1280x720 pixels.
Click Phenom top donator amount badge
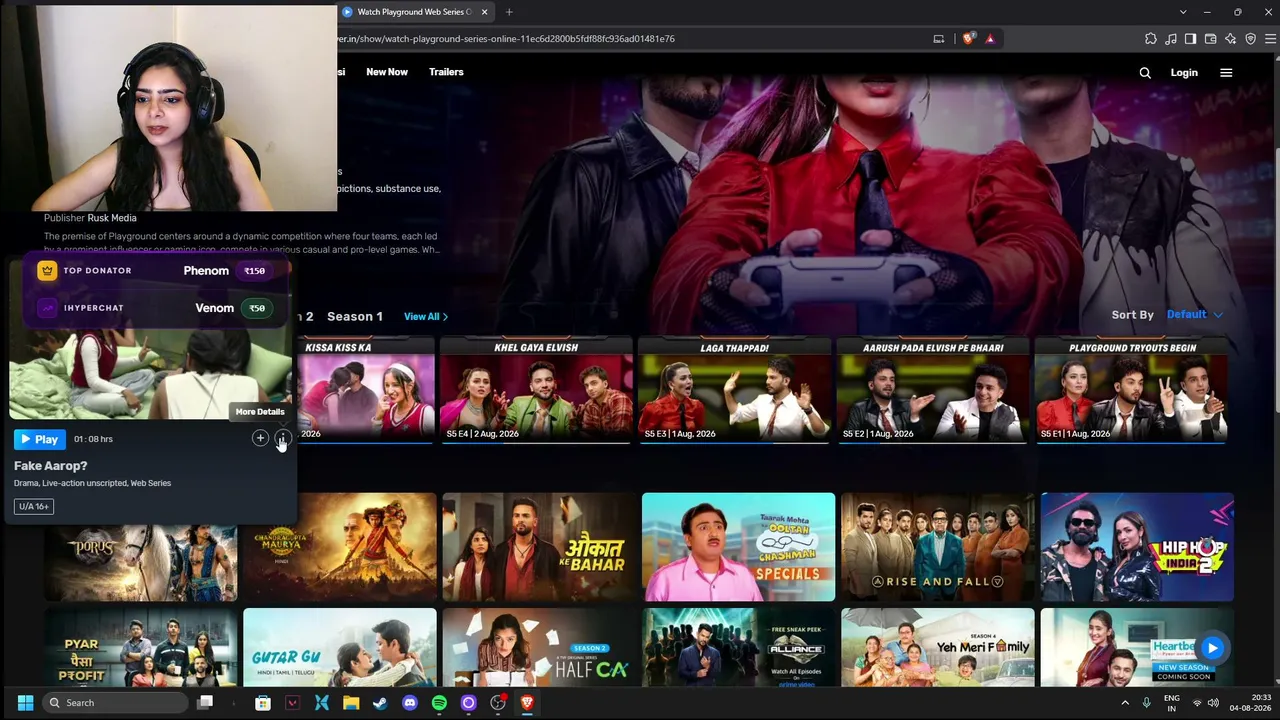254,271
